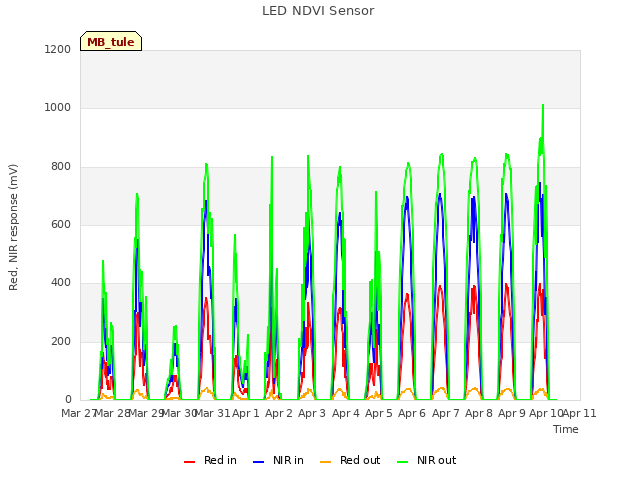
Task: Click the Apr 6 x-axis tick label
Action: [x=412, y=413]
